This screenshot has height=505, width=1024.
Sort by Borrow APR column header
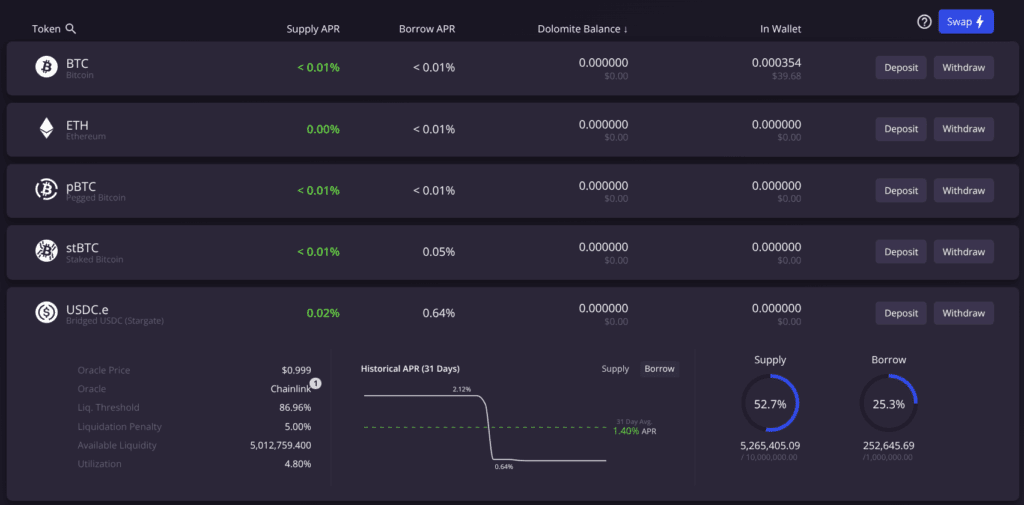click(x=426, y=29)
